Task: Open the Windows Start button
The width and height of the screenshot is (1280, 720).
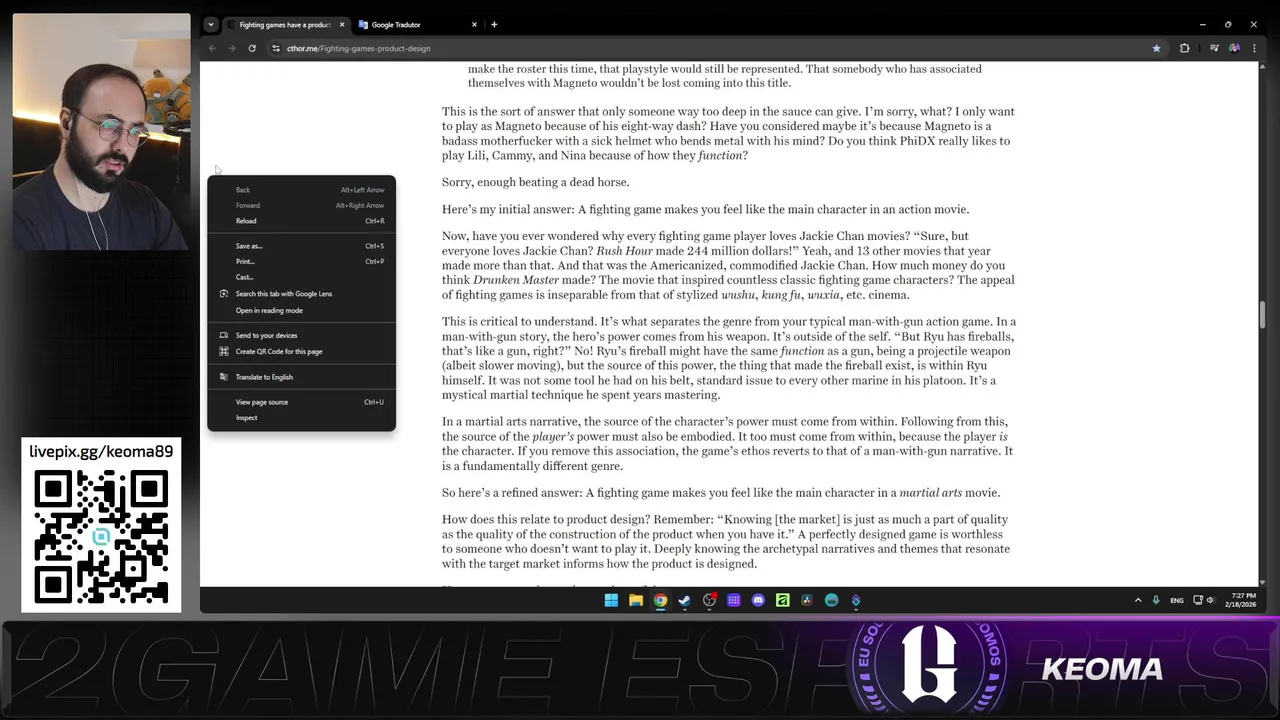Action: point(611,600)
